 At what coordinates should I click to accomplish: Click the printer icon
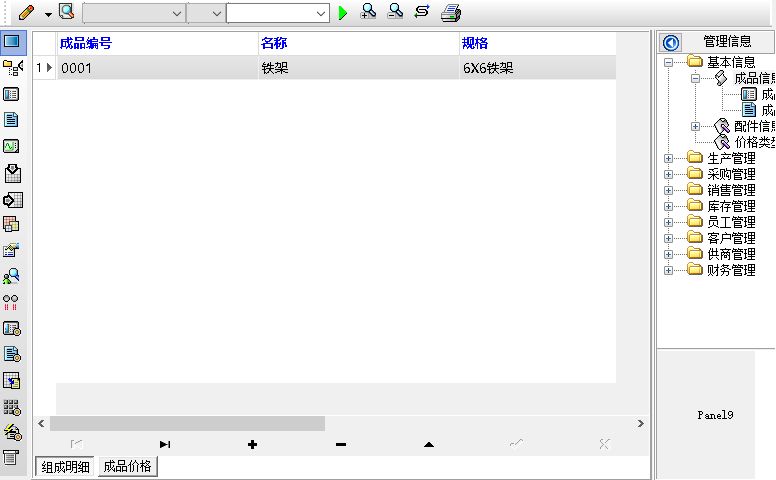point(450,12)
